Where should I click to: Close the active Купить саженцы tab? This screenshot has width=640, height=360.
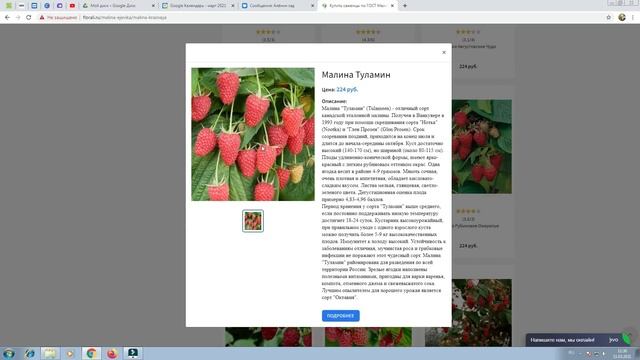point(392,6)
